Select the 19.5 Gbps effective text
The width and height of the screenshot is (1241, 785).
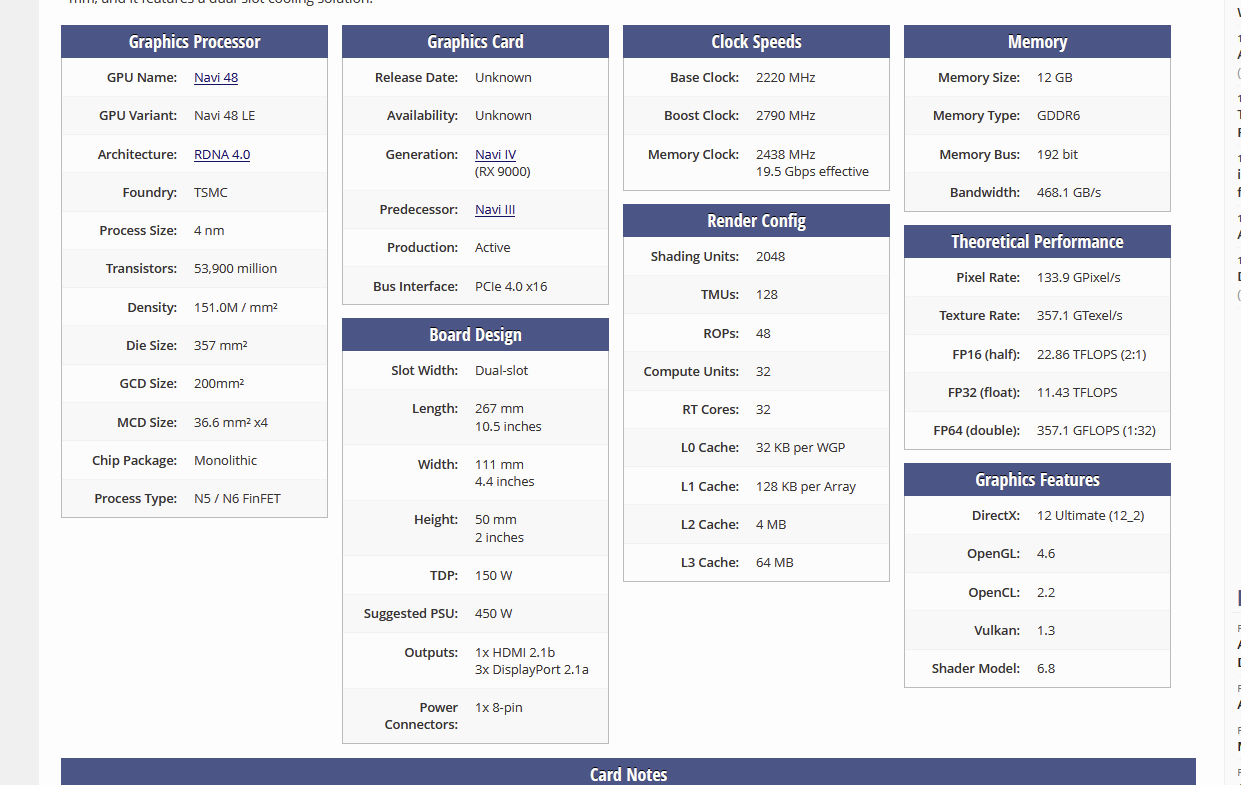(813, 171)
